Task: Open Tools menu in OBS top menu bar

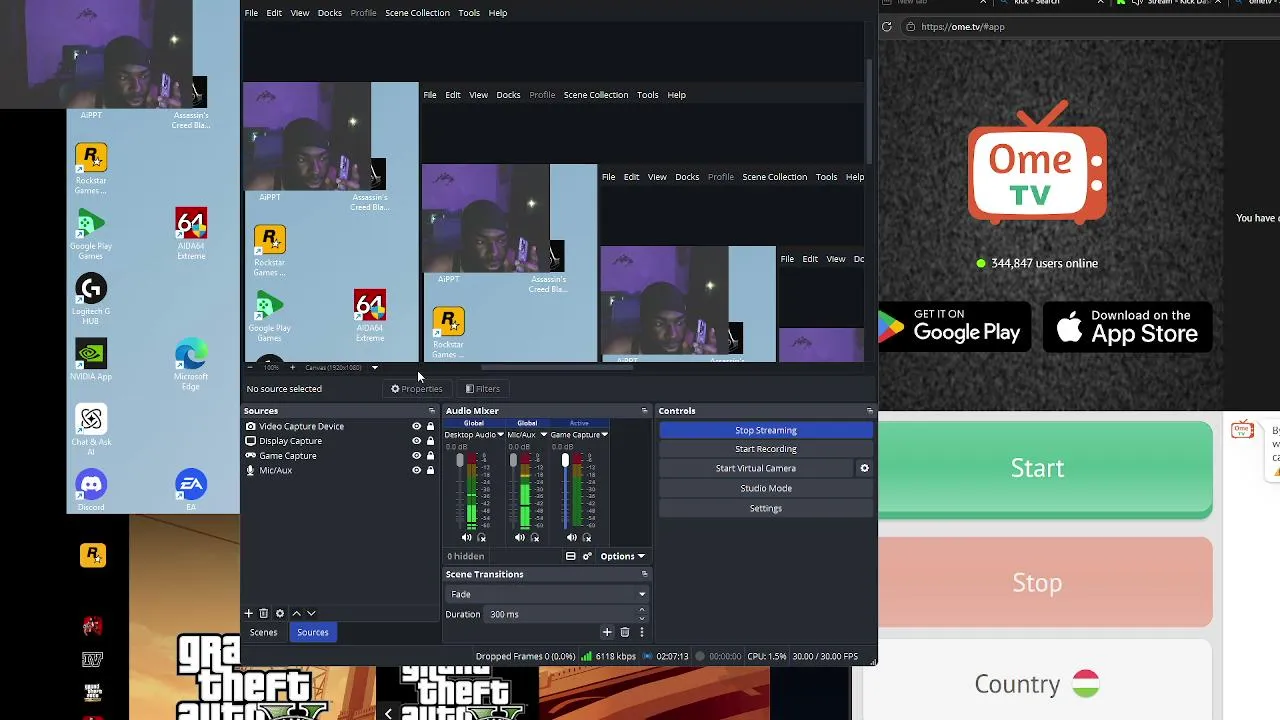Action: [469, 13]
